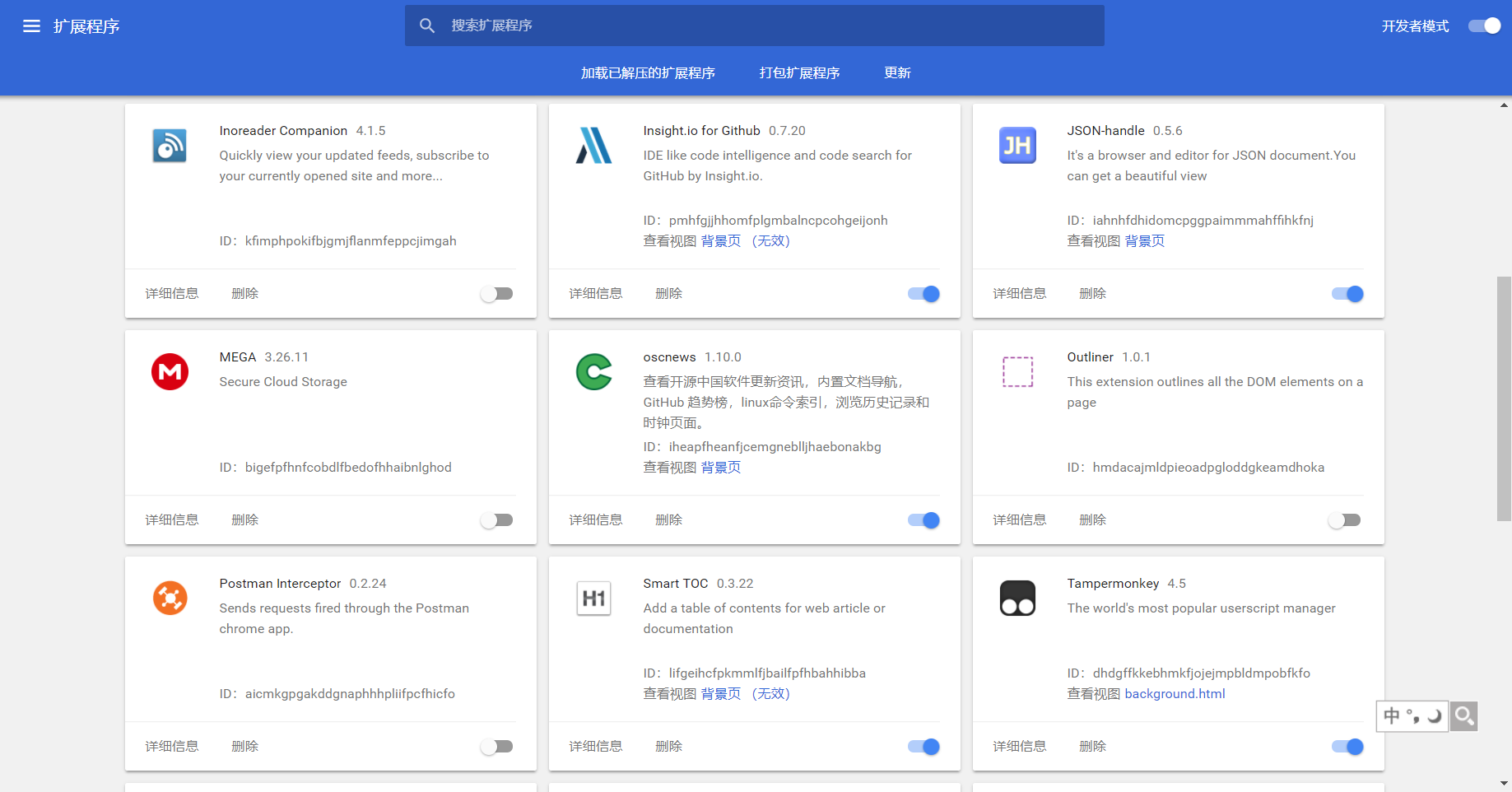
Task: Enable MEGA extension
Action: coord(497,520)
